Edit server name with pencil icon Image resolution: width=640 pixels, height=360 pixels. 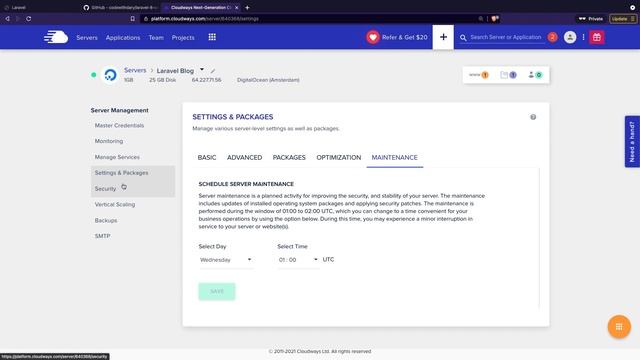(x=213, y=71)
